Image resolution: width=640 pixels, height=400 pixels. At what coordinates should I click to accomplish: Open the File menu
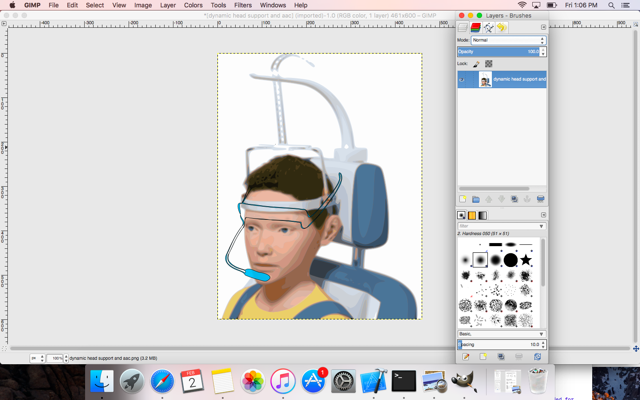[53, 5]
